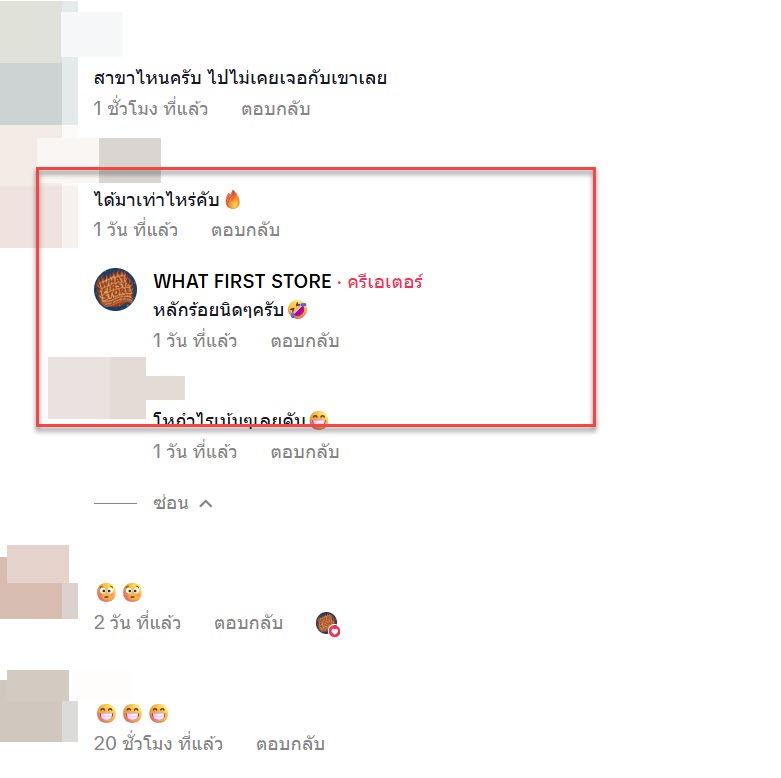Viewport: 781px width, 778px height.
Task: Click second flushed face emoji
Action: (x=132, y=592)
